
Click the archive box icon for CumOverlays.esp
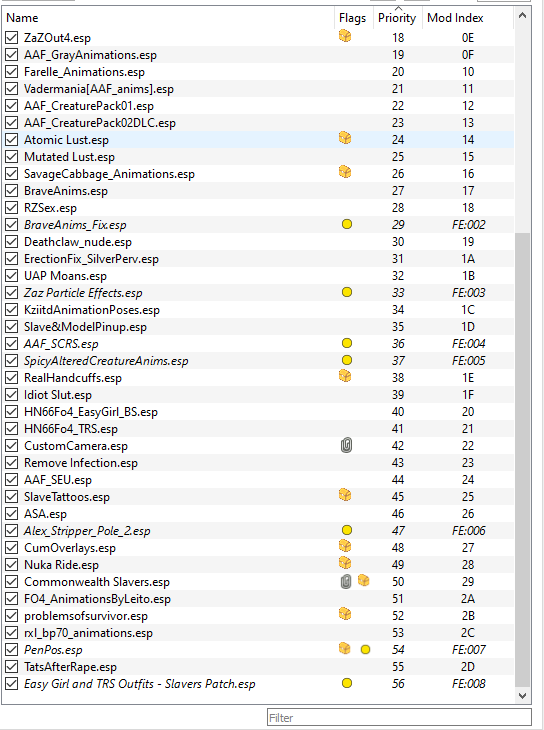(345, 546)
